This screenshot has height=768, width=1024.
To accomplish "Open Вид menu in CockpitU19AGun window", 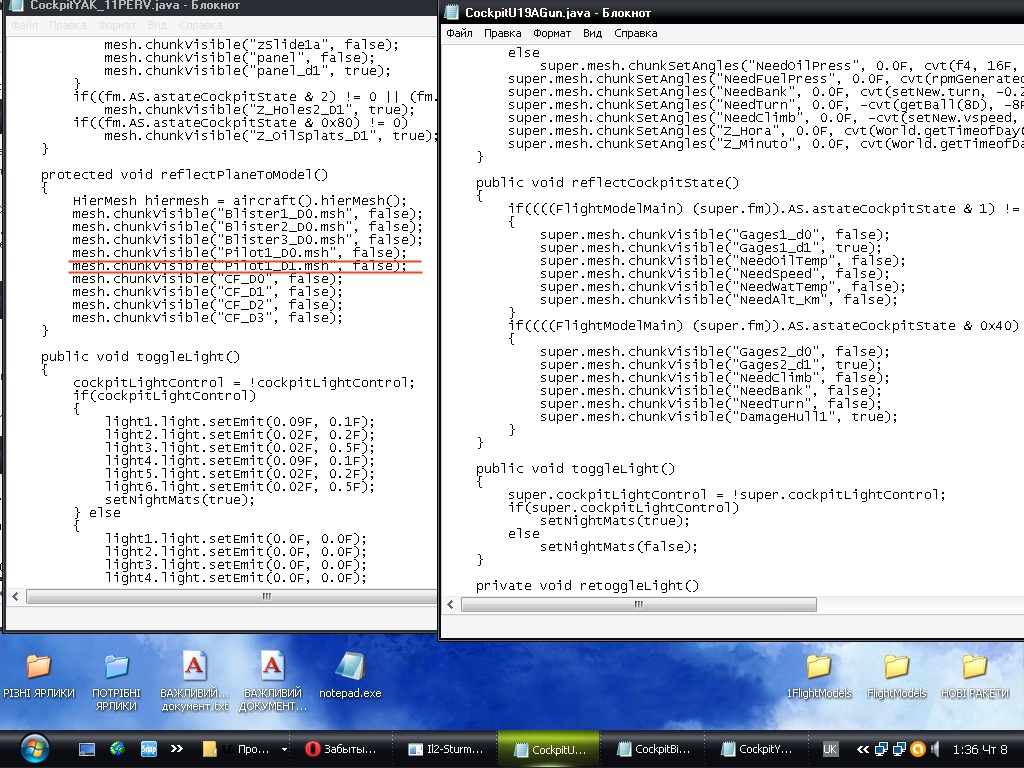I will [x=592, y=33].
